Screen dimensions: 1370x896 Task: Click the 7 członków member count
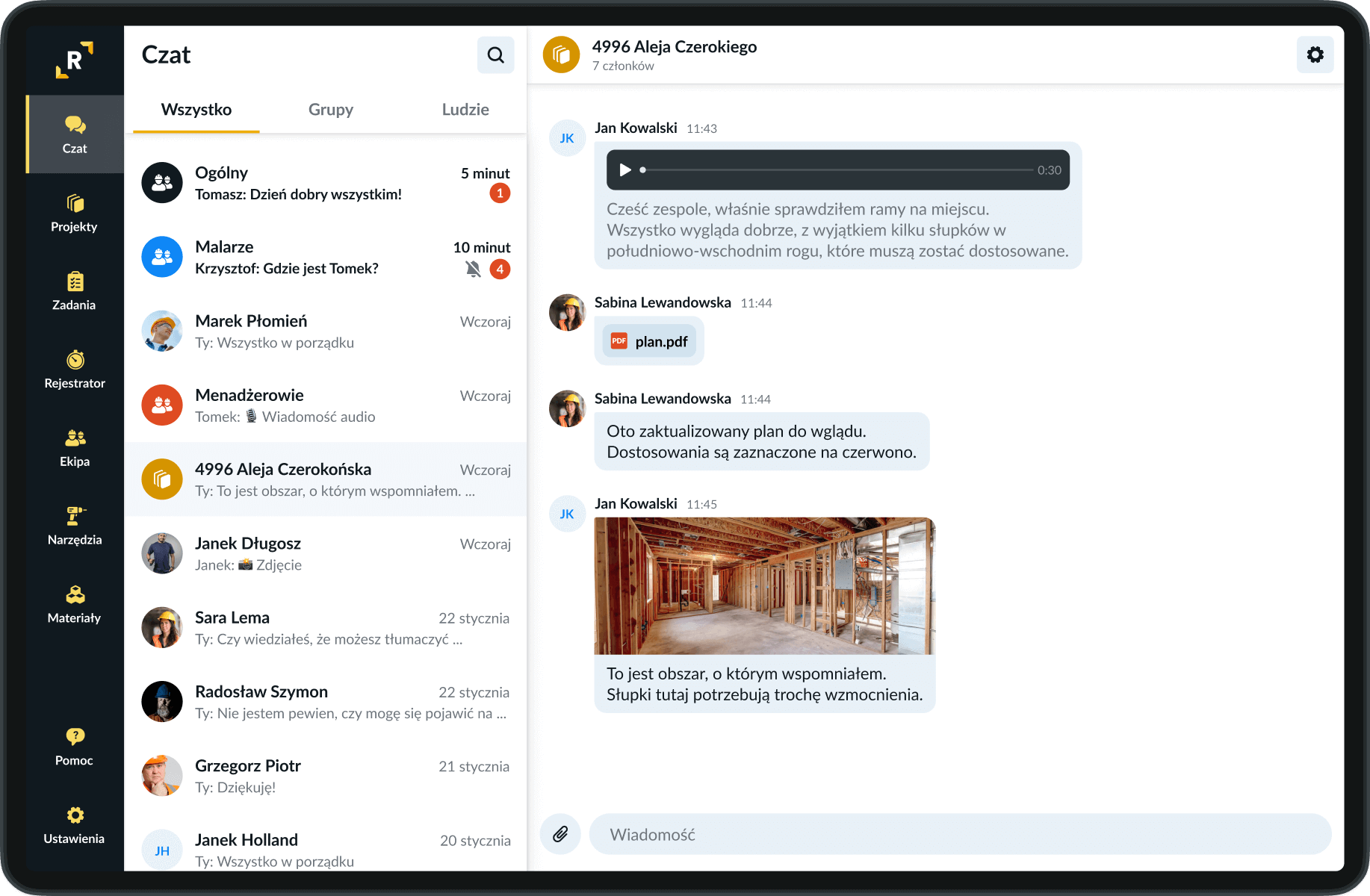(x=623, y=66)
